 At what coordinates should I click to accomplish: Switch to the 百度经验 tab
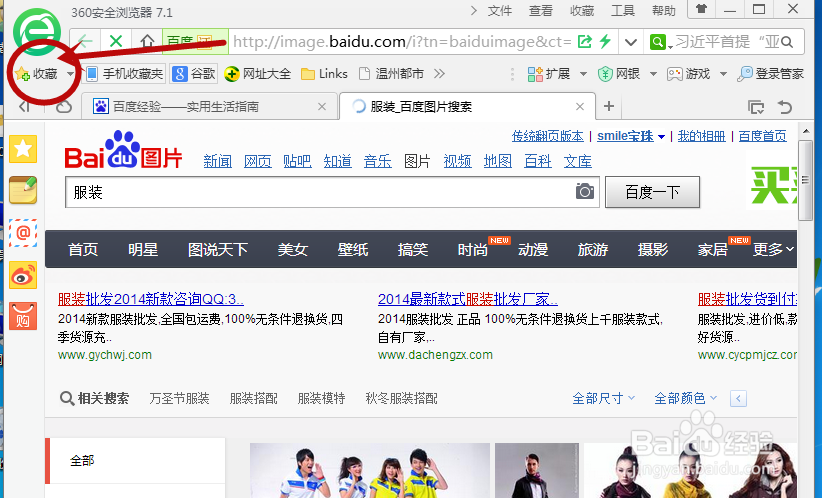[x=210, y=107]
